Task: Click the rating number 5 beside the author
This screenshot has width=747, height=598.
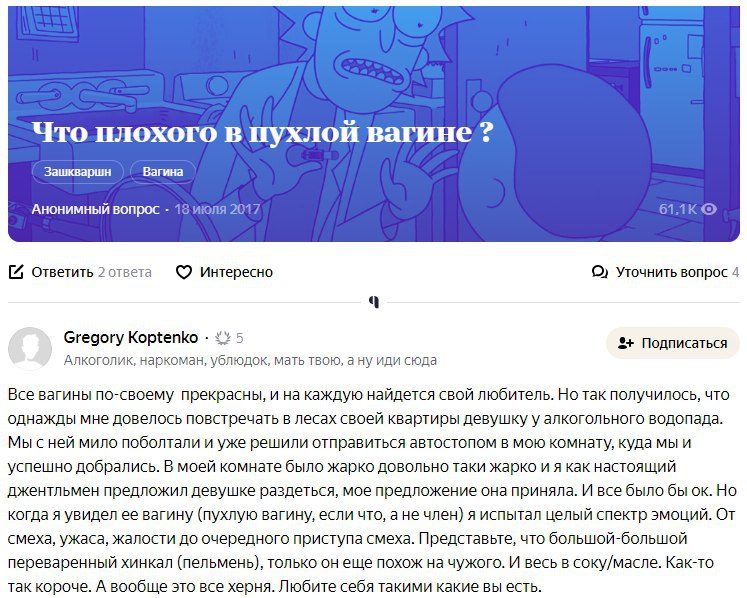Action: point(240,338)
